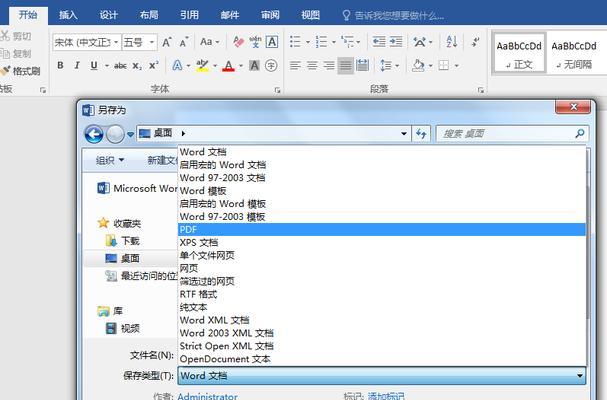This screenshot has height=400, width=607.
Task: Focus the 搜索 桌面 search field
Action: pos(513,134)
